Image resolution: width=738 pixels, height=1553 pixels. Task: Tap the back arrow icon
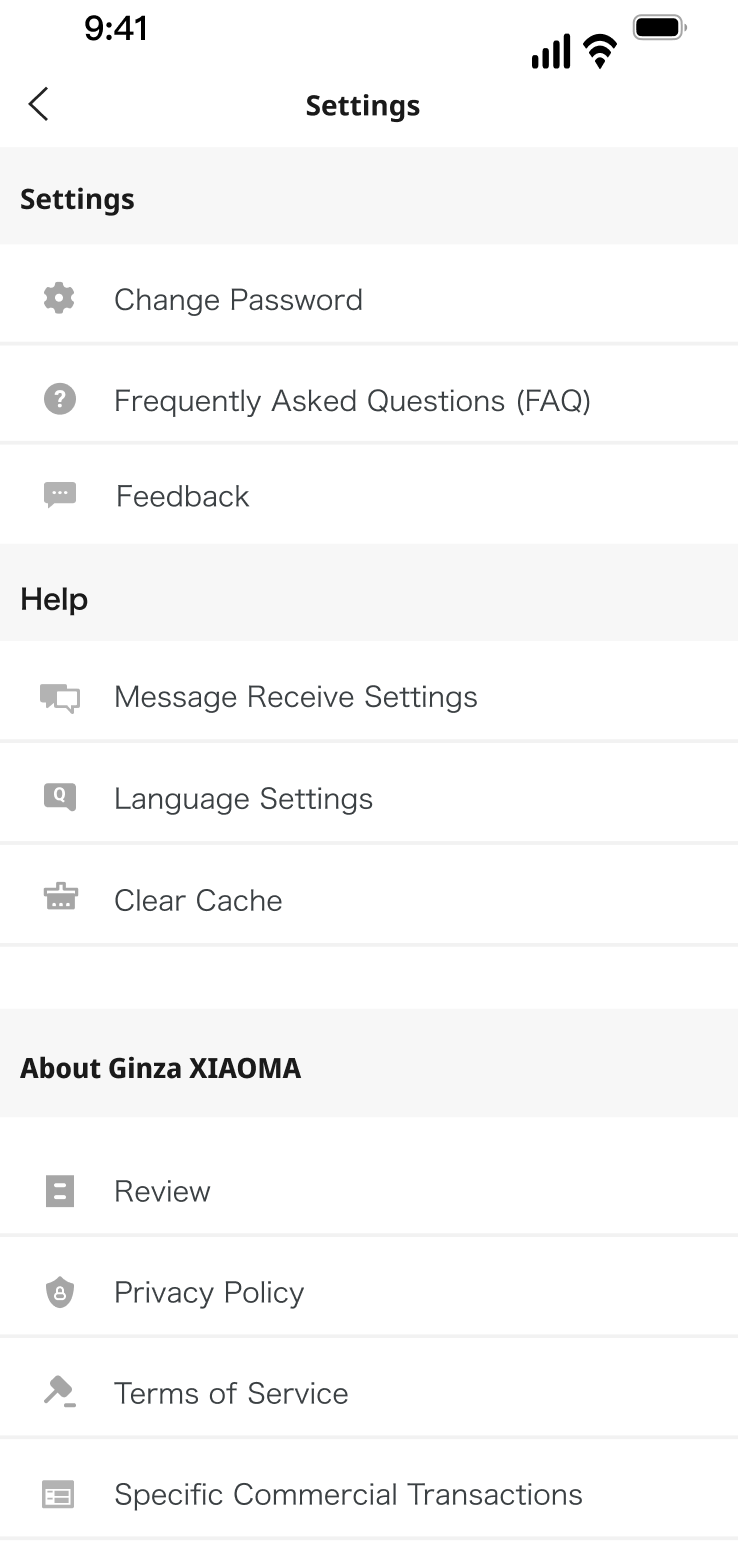pyautogui.click(x=39, y=104)
